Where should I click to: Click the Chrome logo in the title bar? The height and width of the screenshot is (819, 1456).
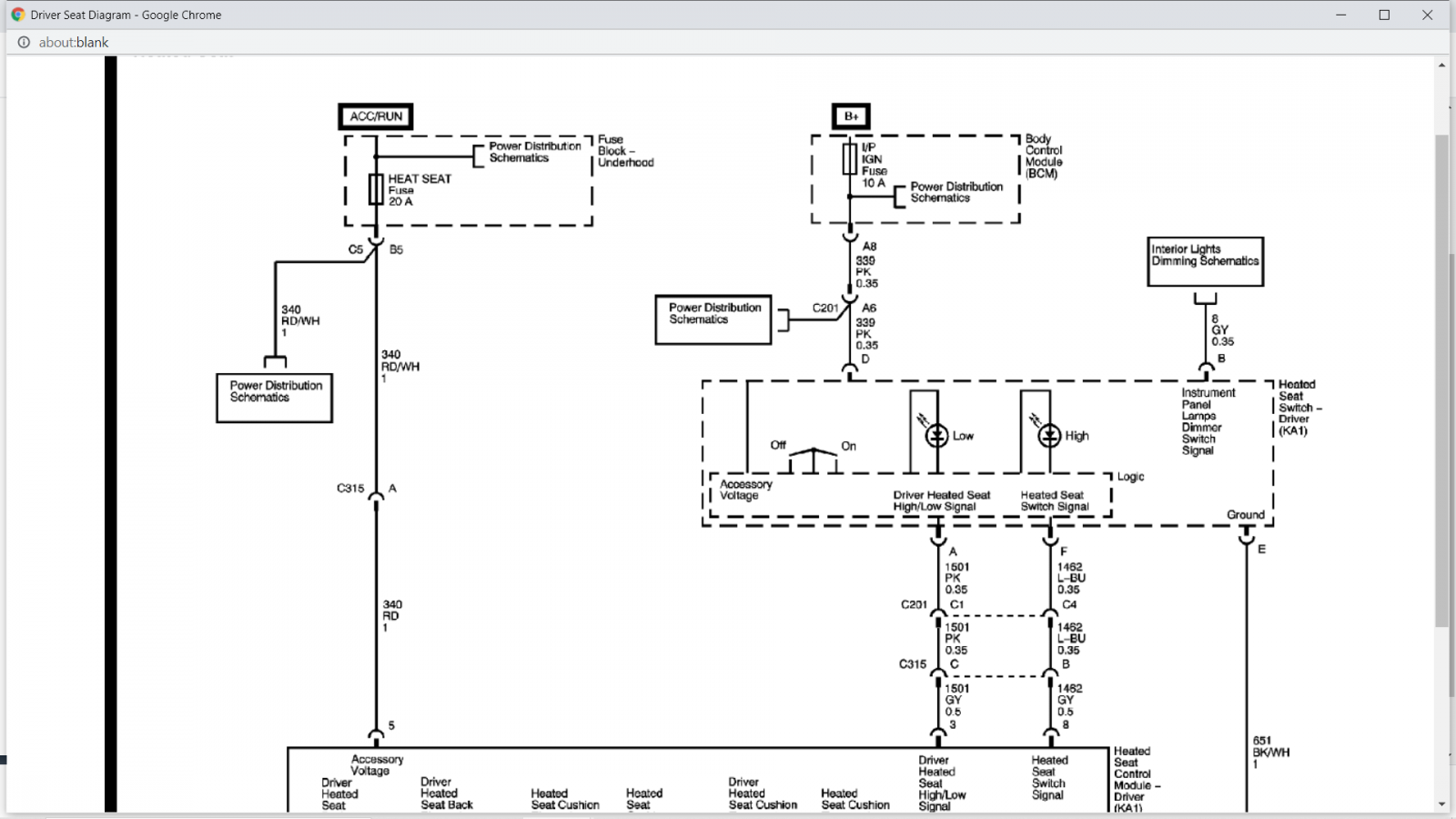[17, 15]
